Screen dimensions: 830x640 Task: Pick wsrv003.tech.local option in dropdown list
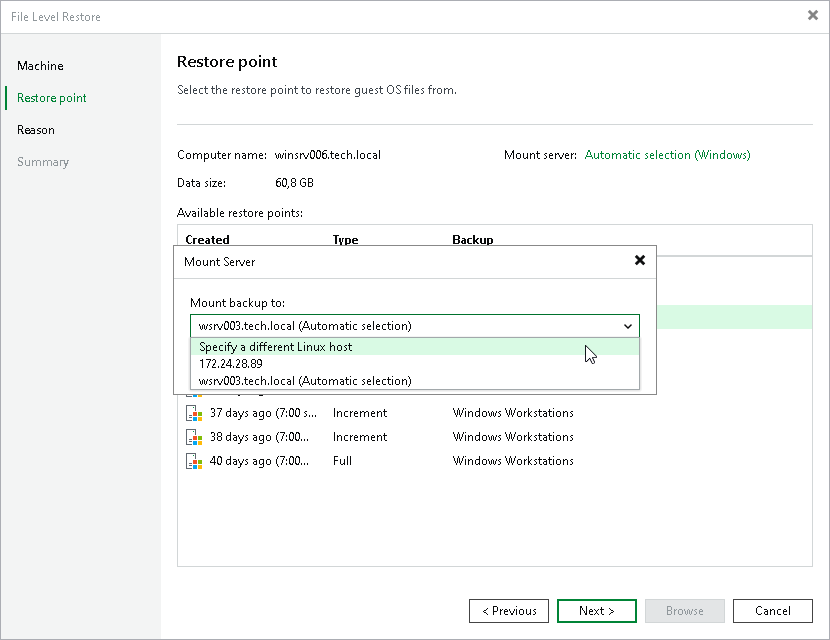click(x=414, y=381)
